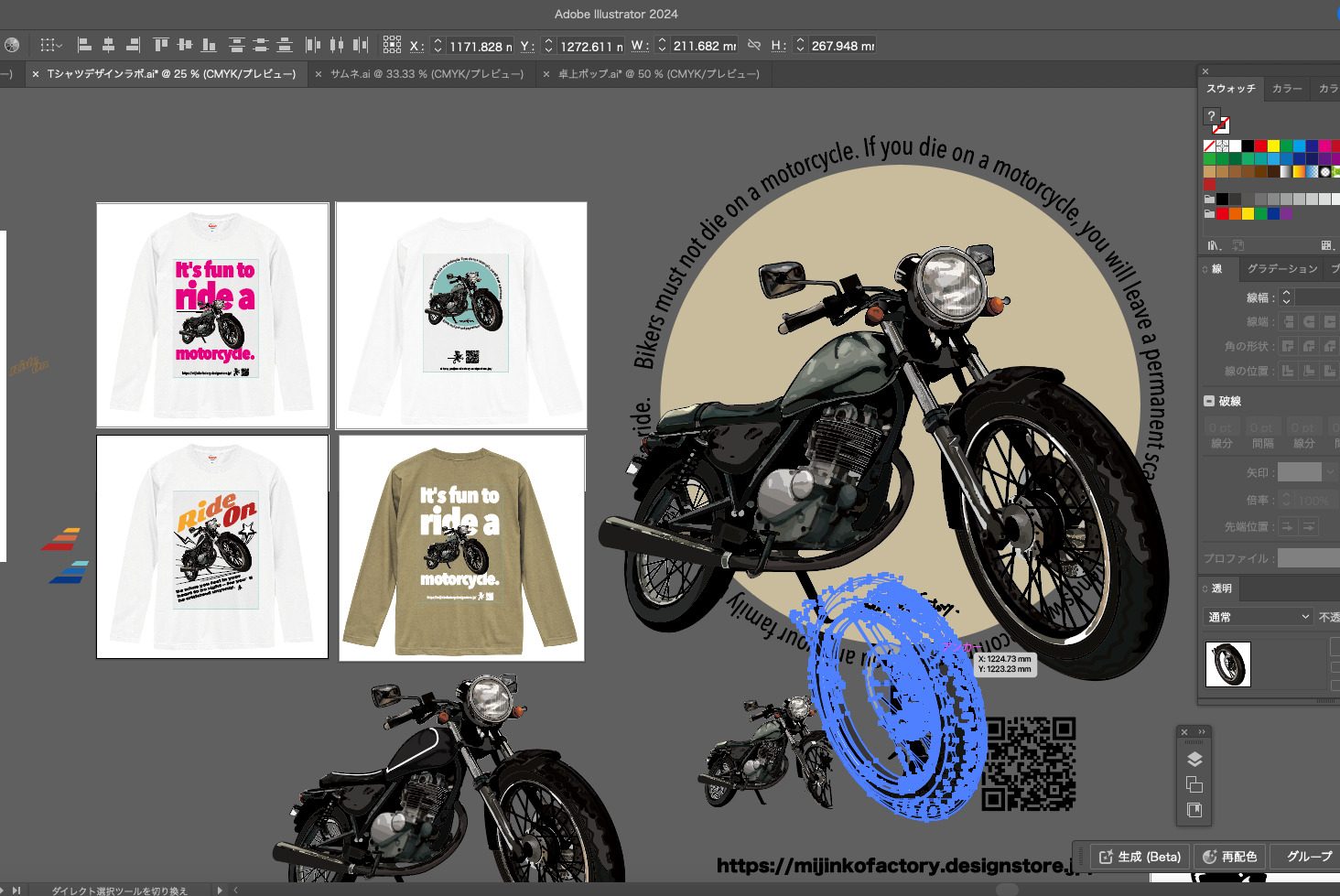Click vertical distribute bottom icon
Screen dimensions: 1340x896
(x=285, y=45)
